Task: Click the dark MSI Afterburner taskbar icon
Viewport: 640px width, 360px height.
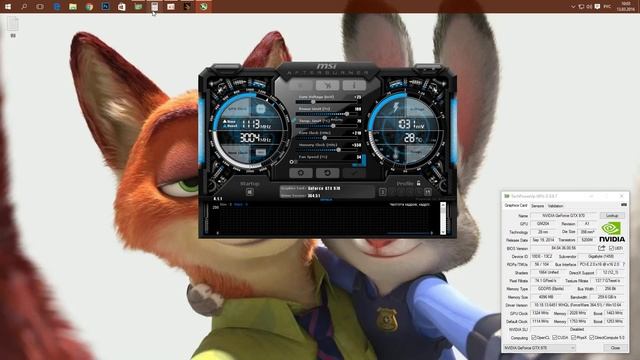Action: tap(187, 7)
